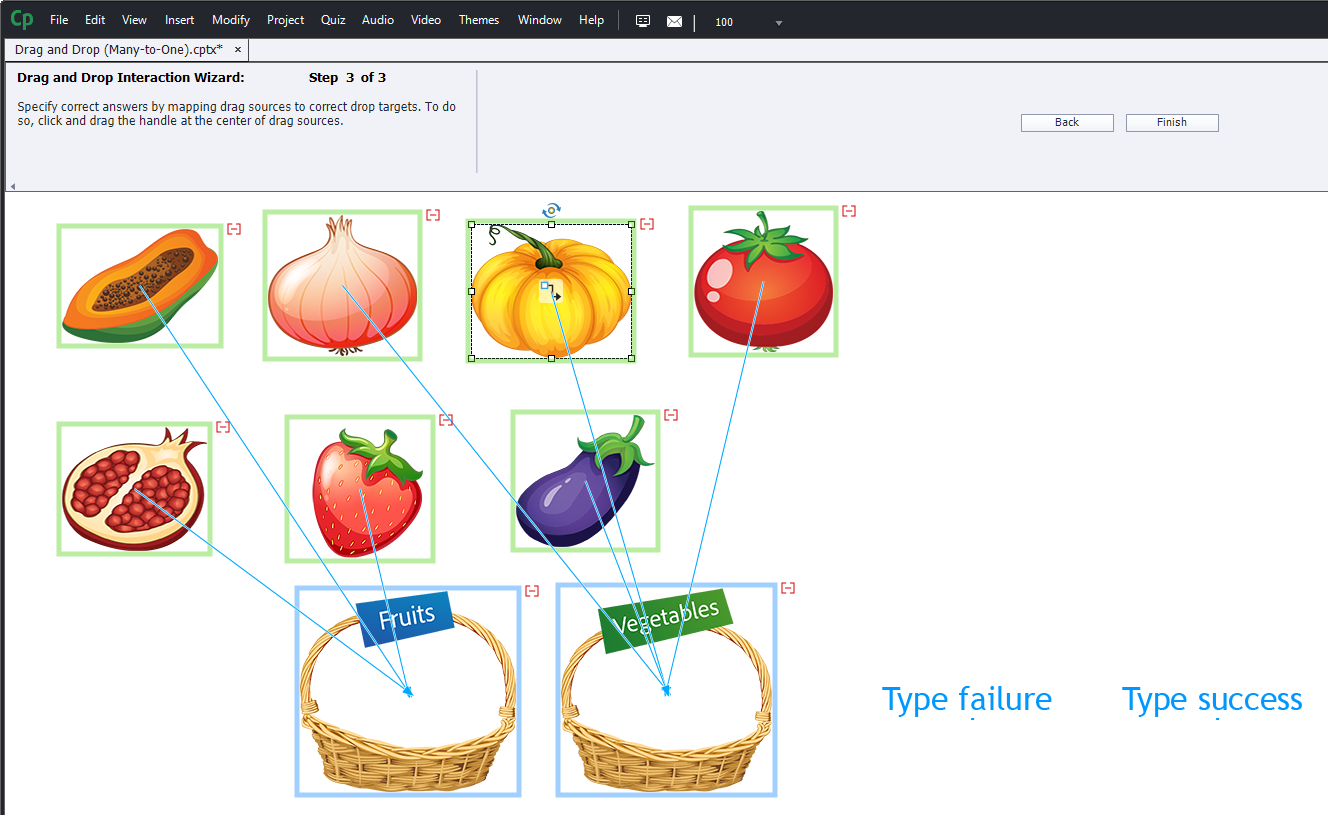Click the left arrow of the horizontal scrollbar
Viewport: 1328px width, 815px height.
[x=10, y=185]
